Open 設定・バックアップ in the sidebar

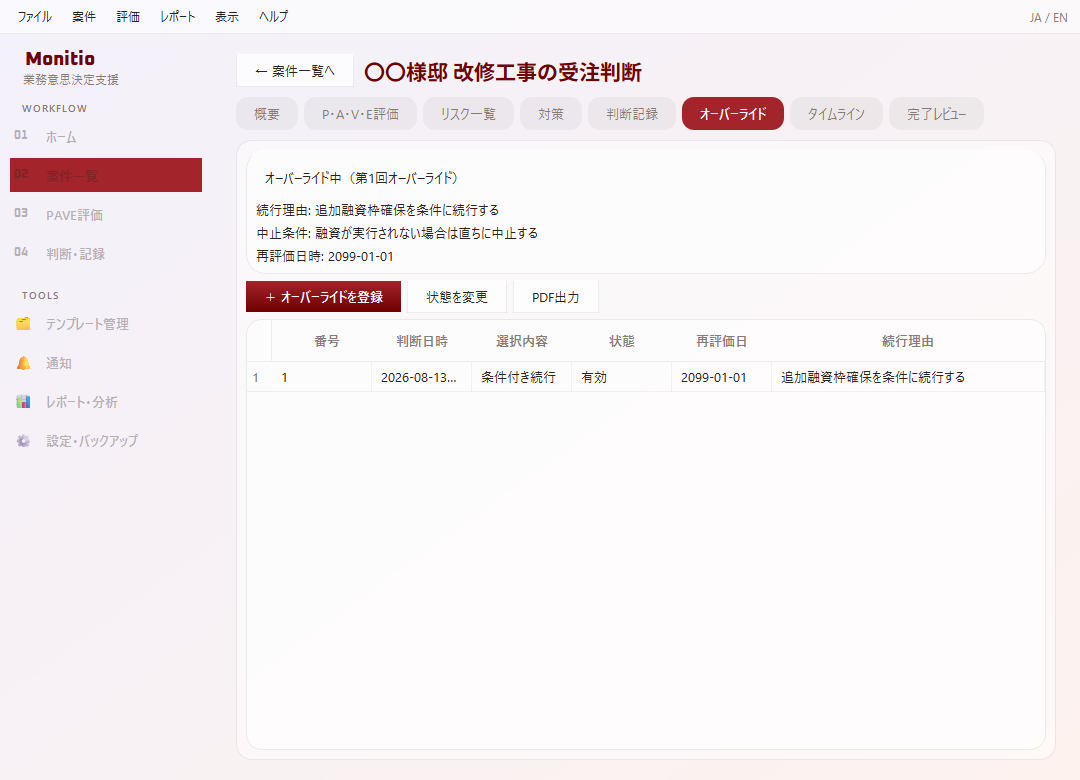point(106,441)
